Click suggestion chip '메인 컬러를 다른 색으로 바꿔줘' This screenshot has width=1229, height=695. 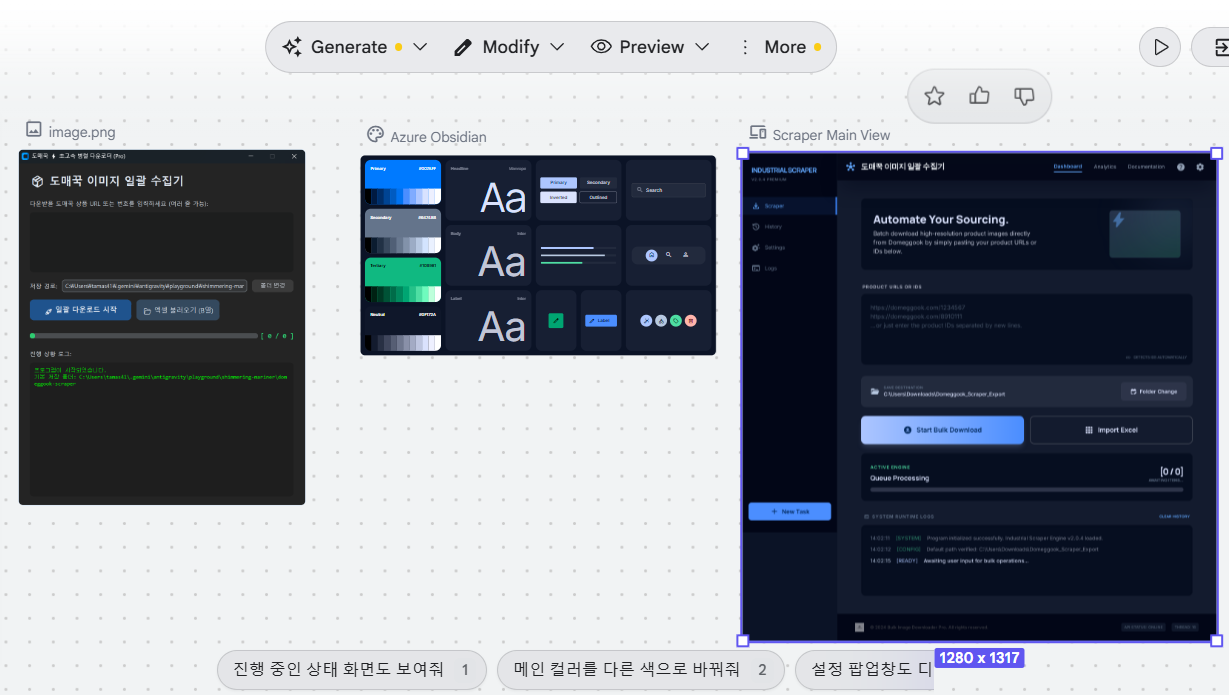point(640,670)
